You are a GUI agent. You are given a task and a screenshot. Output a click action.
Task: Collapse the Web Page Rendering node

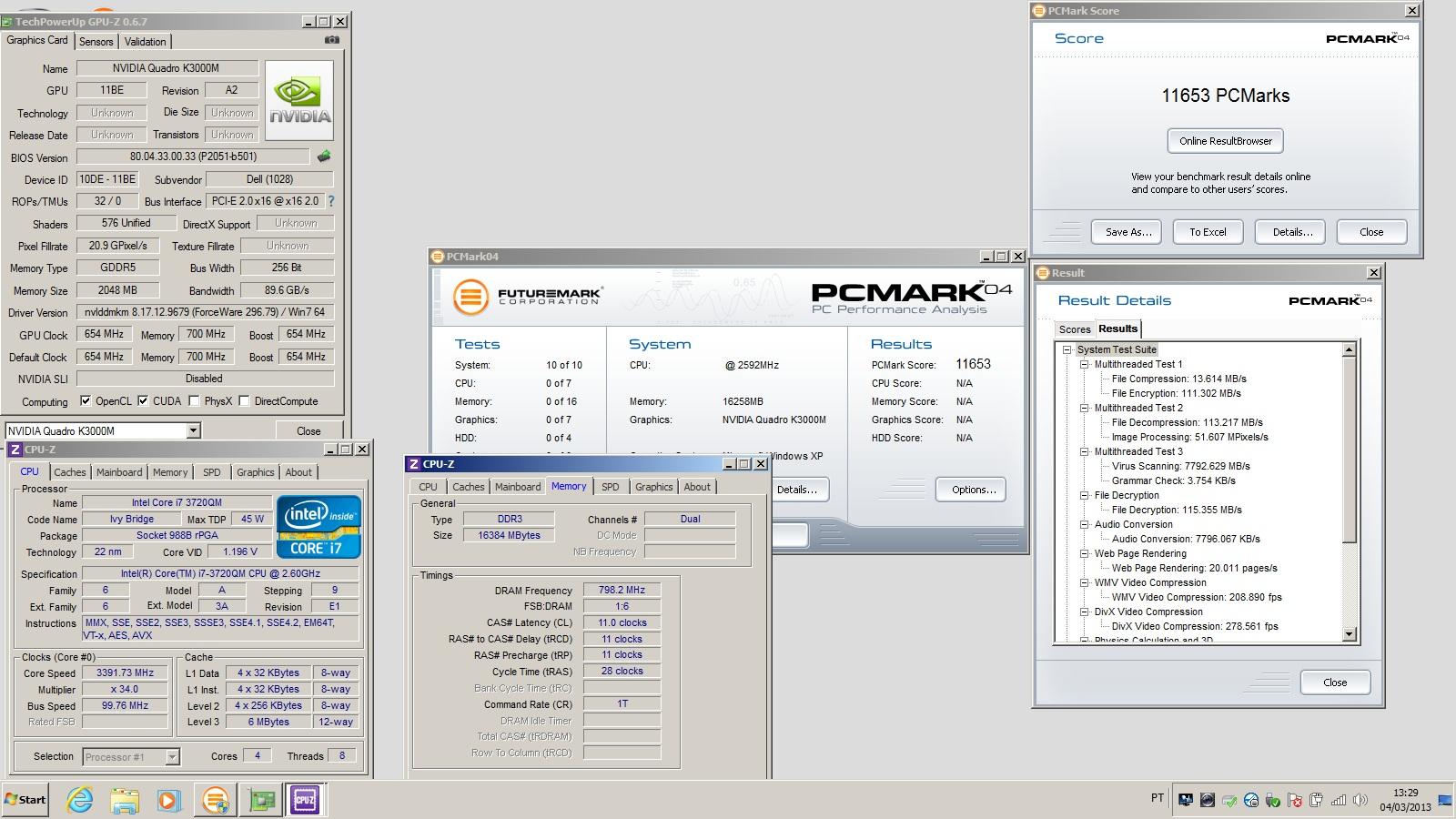pyautogui.click(x=1085, y=553)
